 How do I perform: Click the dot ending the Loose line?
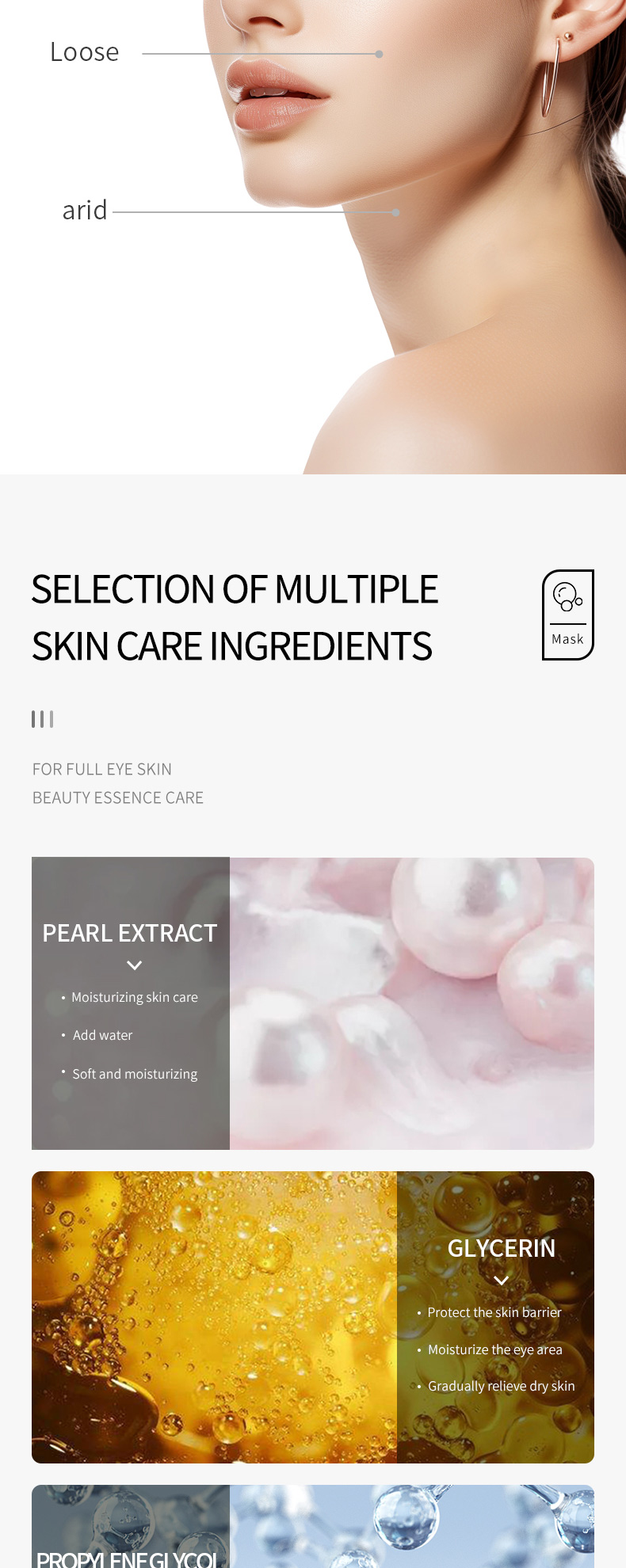tap(380, 54)
